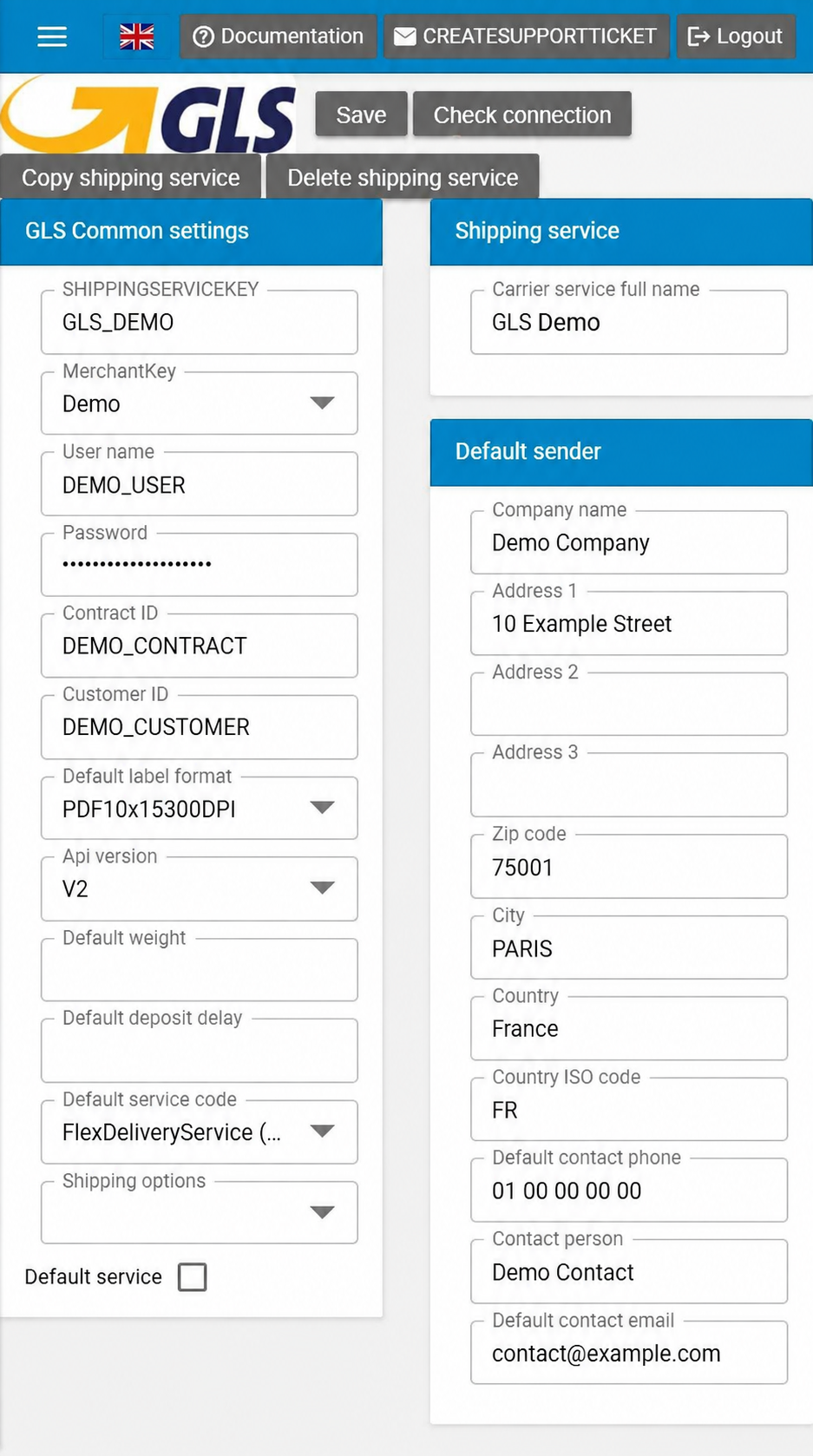Copy this shipping service
Image resolution: width=813 pixels, height=1456 pixels.
click(130, 178)
